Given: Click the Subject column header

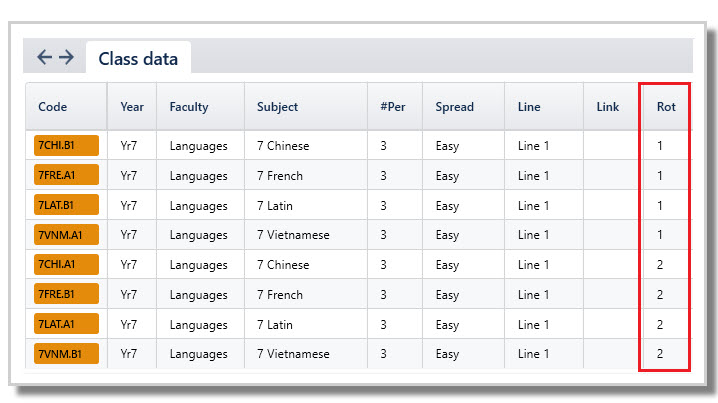Looking at the screenshot, I should tap(277, 107).
